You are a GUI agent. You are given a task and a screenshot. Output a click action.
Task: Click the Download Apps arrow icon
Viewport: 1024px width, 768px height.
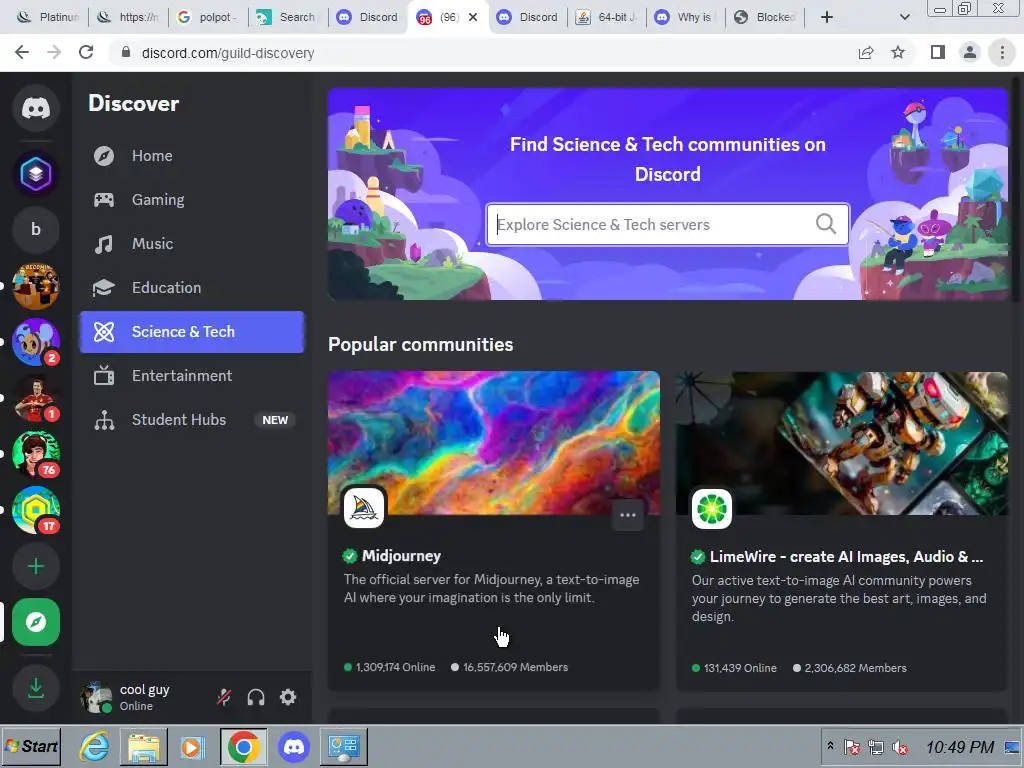click(36, 688)
